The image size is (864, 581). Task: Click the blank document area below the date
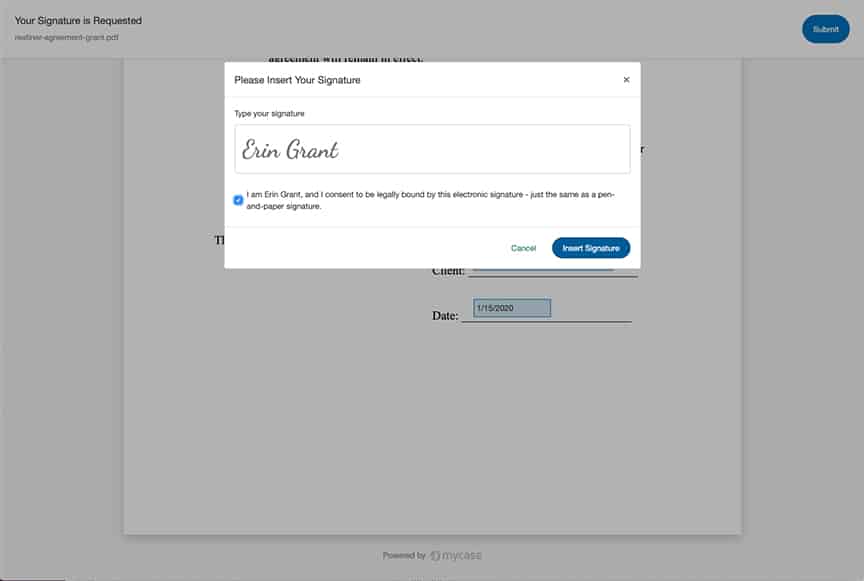(430, 430)
